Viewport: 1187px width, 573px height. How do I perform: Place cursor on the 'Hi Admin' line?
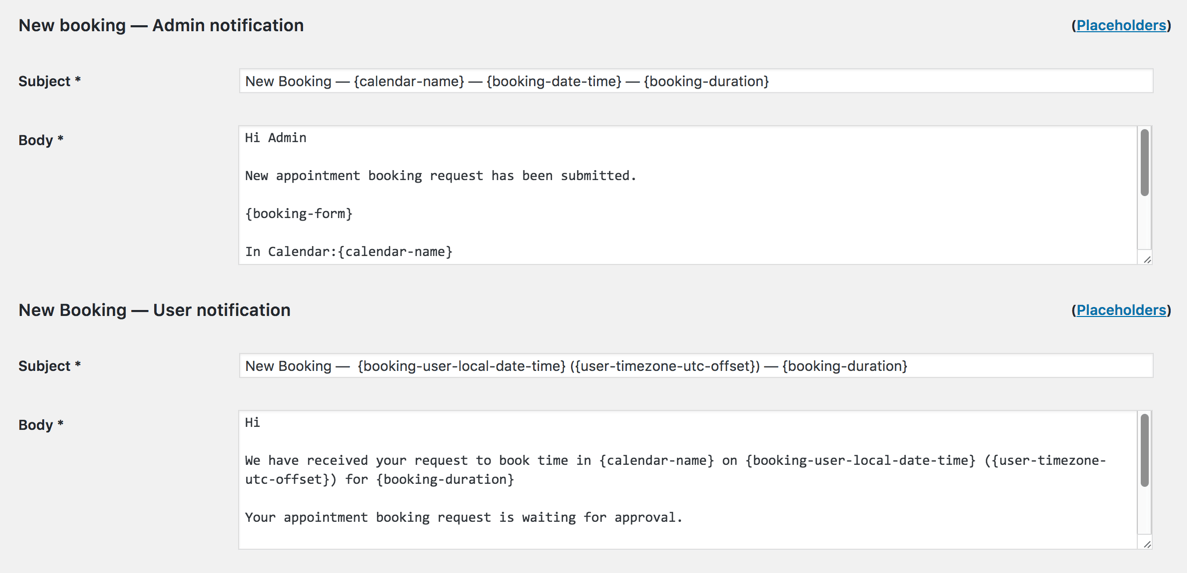tap(276, 138)
